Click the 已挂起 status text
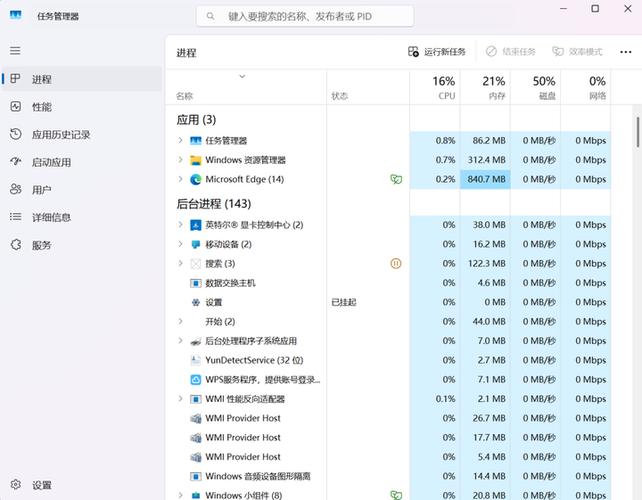 pos(344,302)
